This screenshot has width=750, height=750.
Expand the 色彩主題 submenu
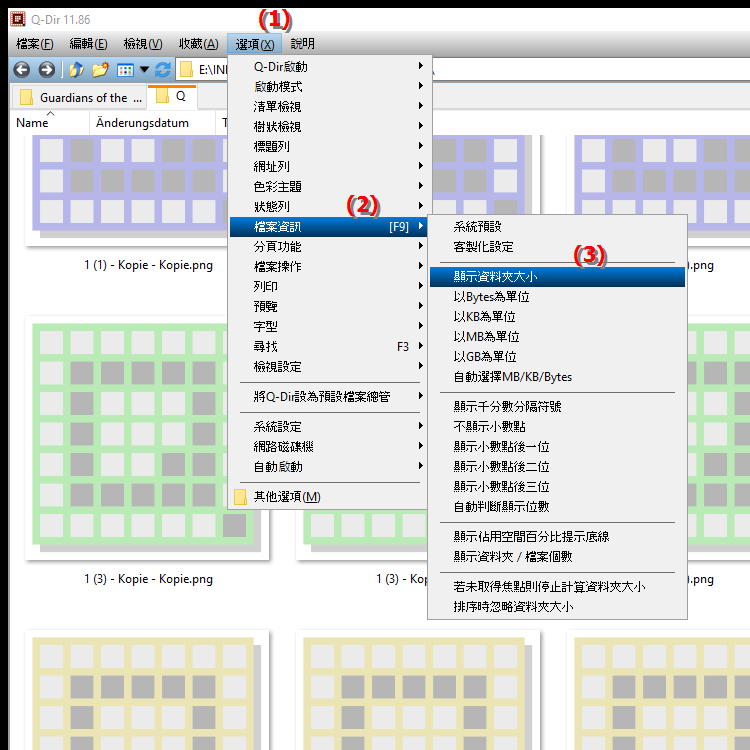tap(330, 187)
